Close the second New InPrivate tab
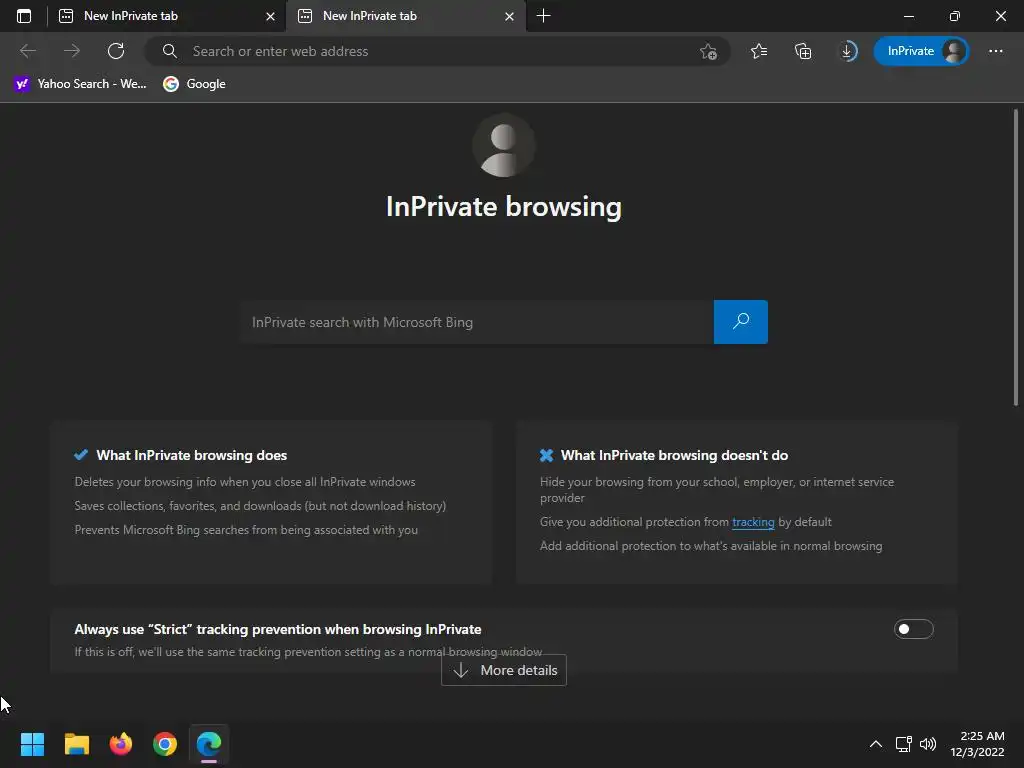Image resolution: width=1024 pixels, height=768 pixels. coord(509,16)
